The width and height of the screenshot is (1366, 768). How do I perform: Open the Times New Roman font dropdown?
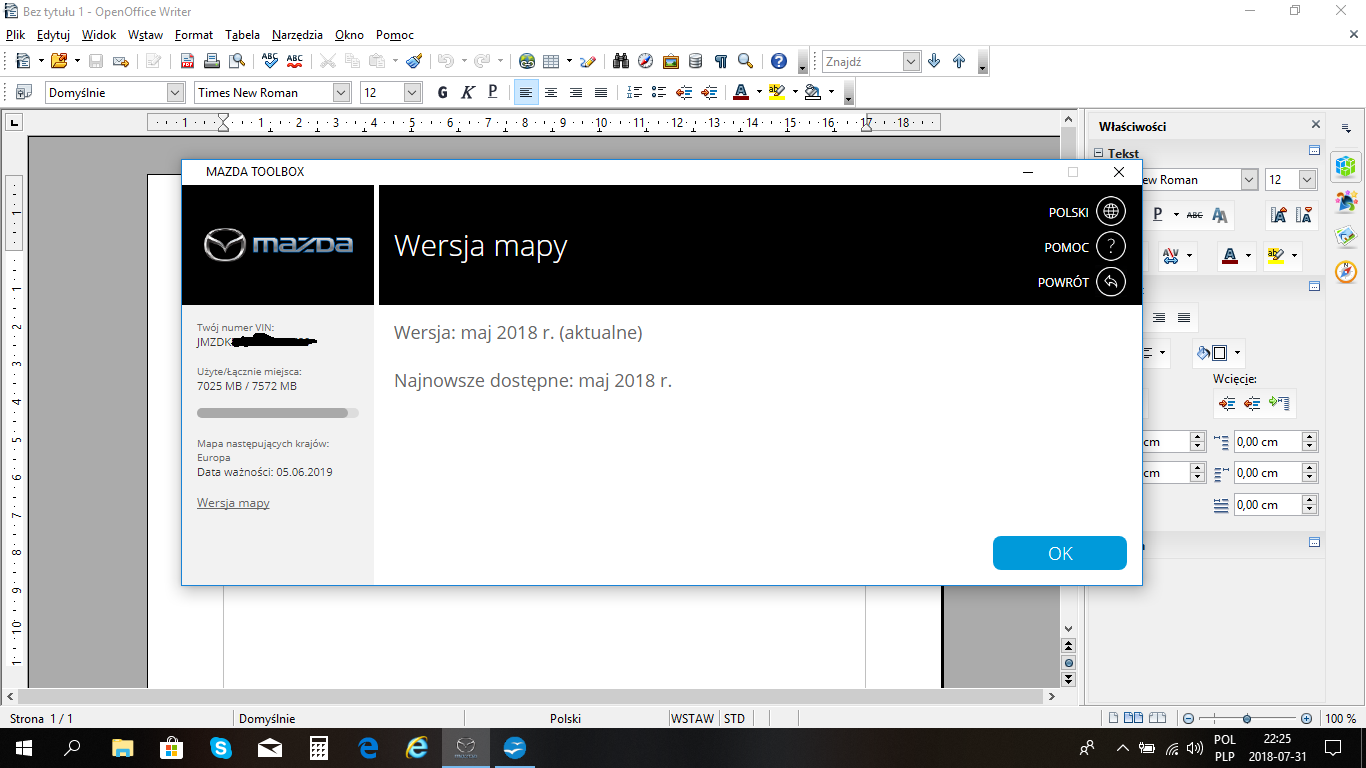[x=341, y=92]
